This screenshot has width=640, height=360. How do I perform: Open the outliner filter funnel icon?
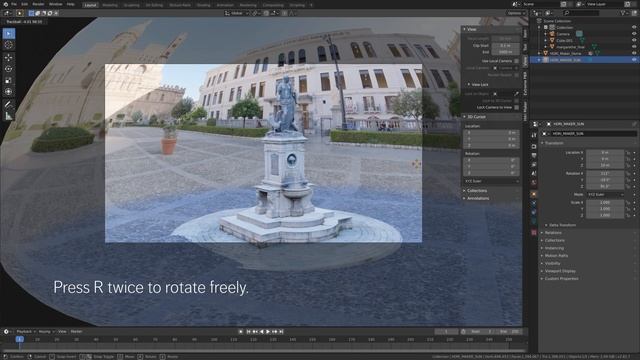(623, 13)
